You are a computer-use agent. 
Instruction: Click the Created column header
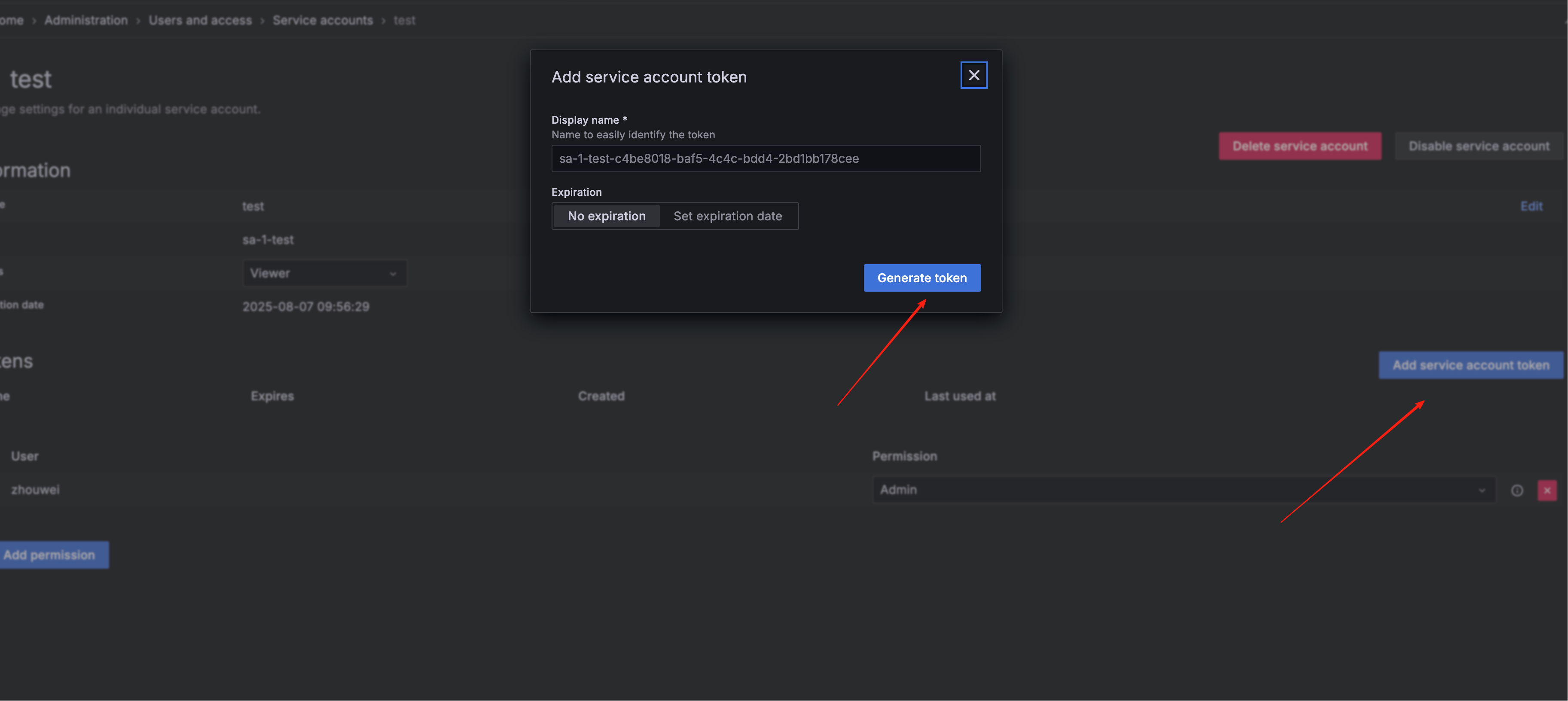point(601,396)
